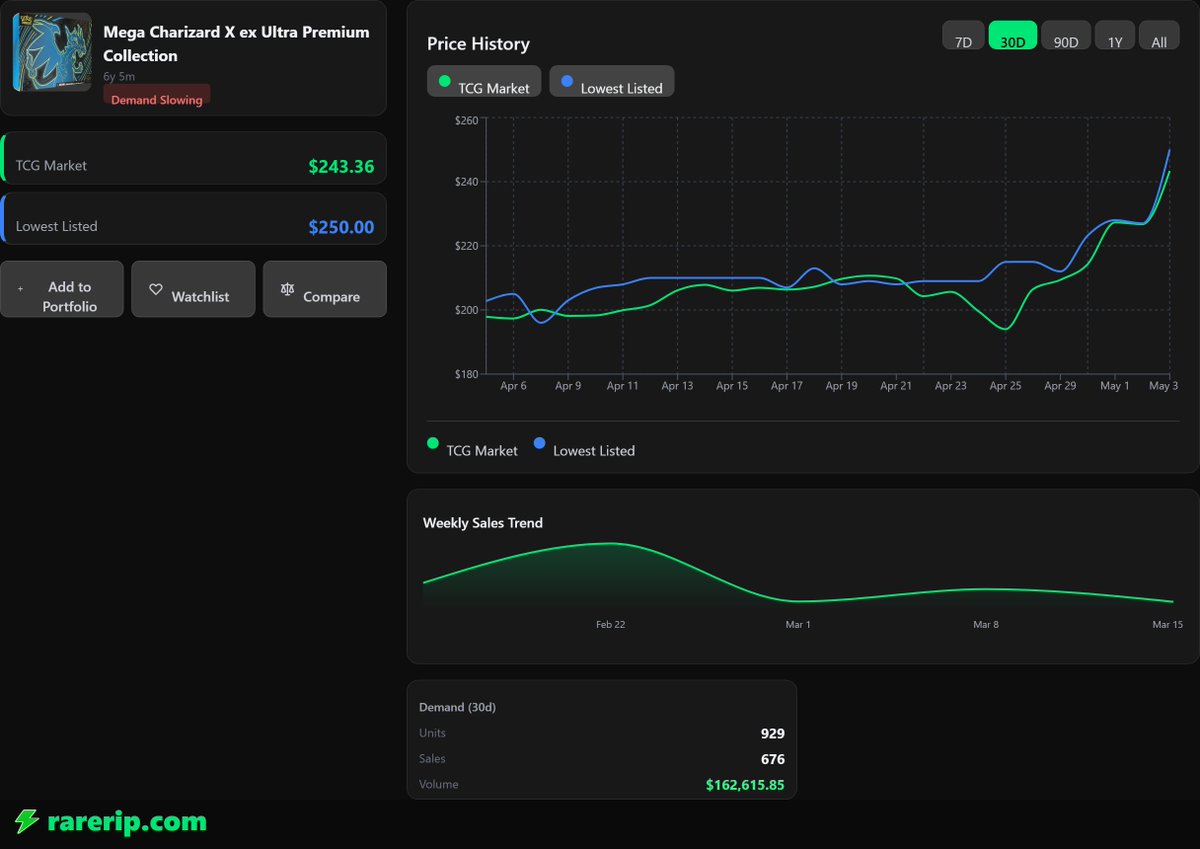Click the Sales value 676
This screenshot has height=849, width=1200.
pyautogui.click(x=772, y=759)
